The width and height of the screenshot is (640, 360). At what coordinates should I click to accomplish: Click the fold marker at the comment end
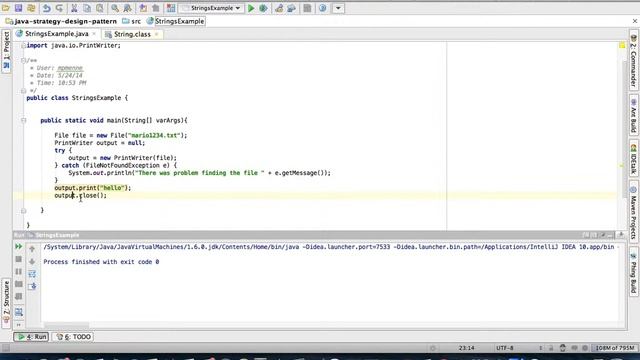(x=23, y=91)
